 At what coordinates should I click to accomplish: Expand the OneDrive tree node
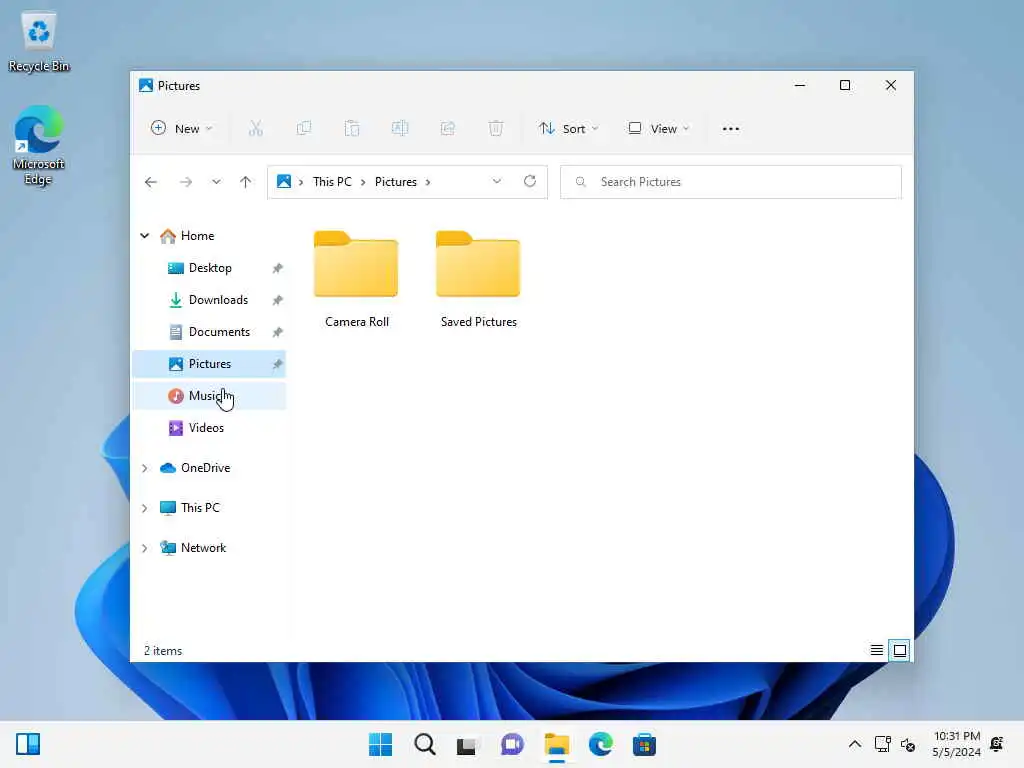click(145, 468)
